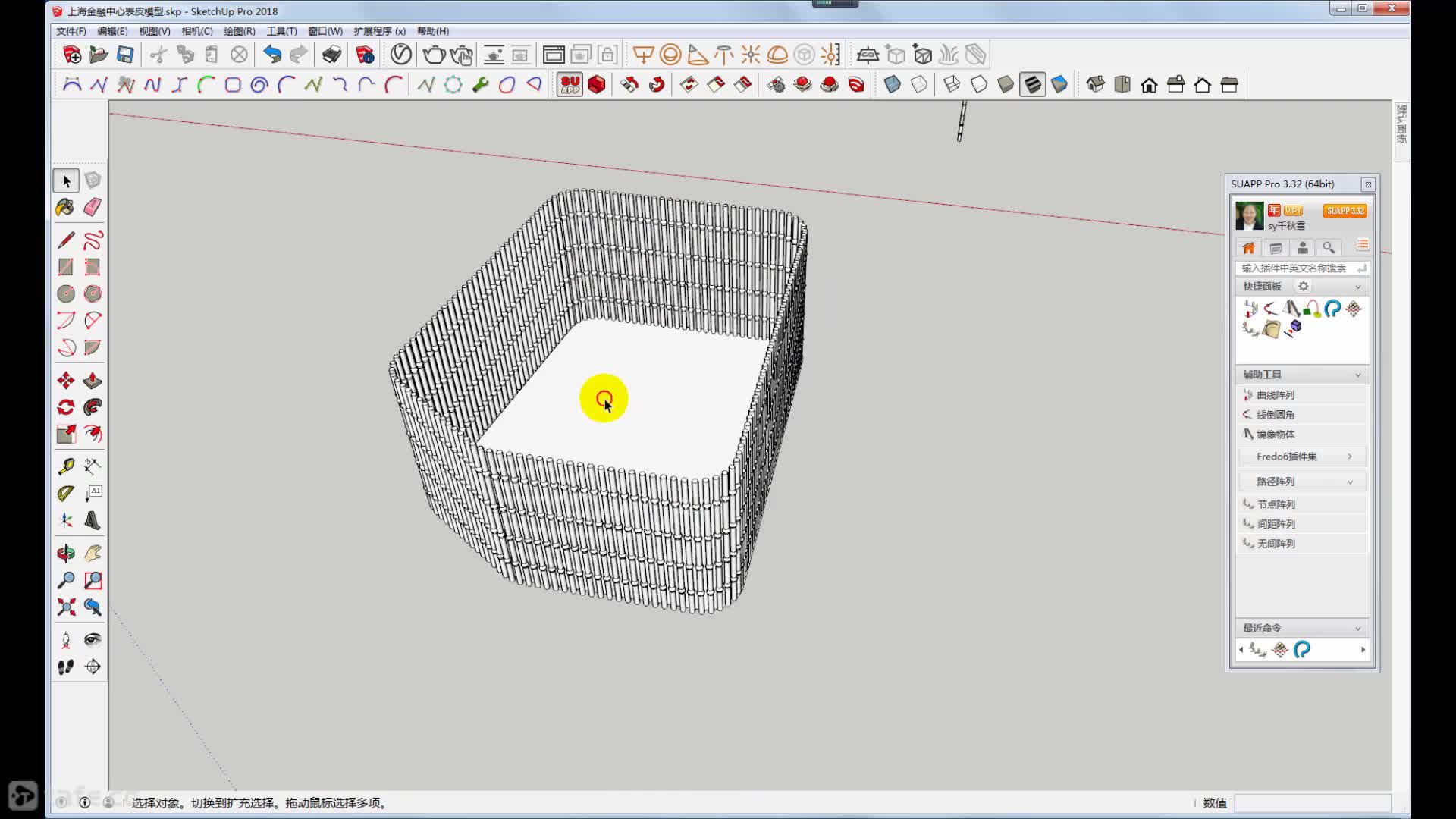The height and width of the screenshot is (819, 1456).
Task: Pick the Protractor tool
Action: (x=66, y=494)
